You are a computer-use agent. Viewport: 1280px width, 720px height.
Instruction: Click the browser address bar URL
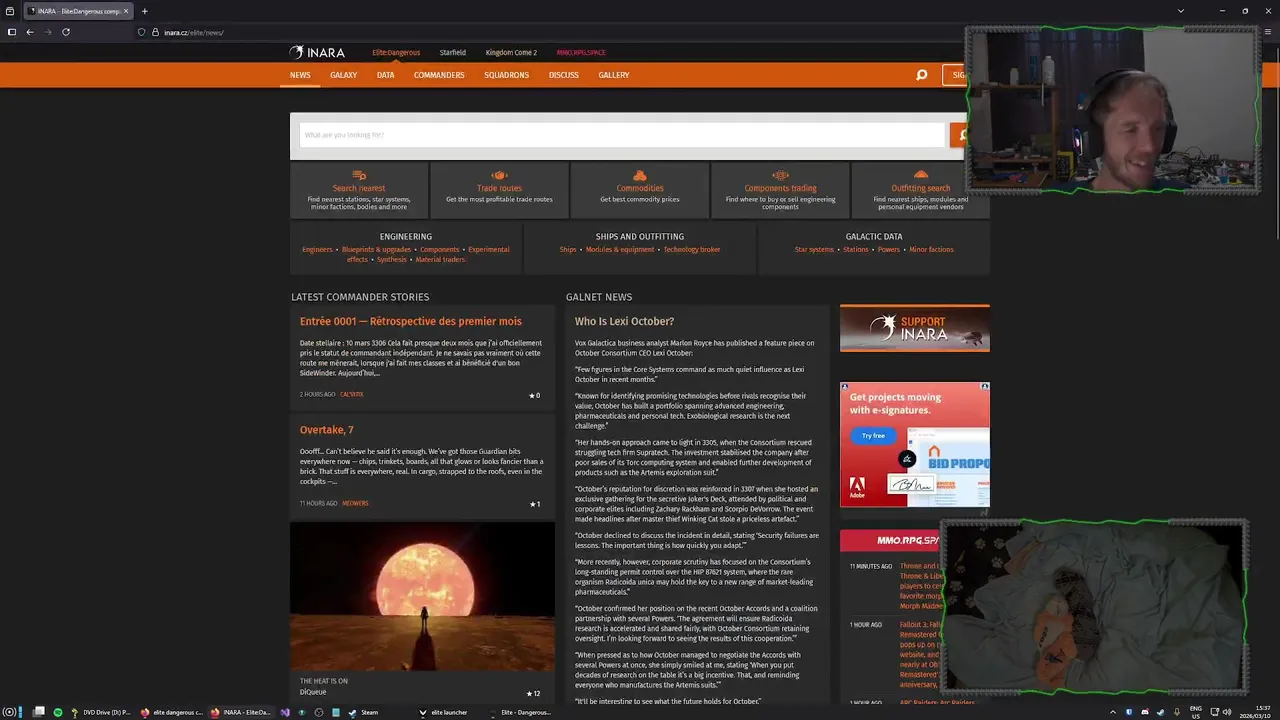coord(193,32)
